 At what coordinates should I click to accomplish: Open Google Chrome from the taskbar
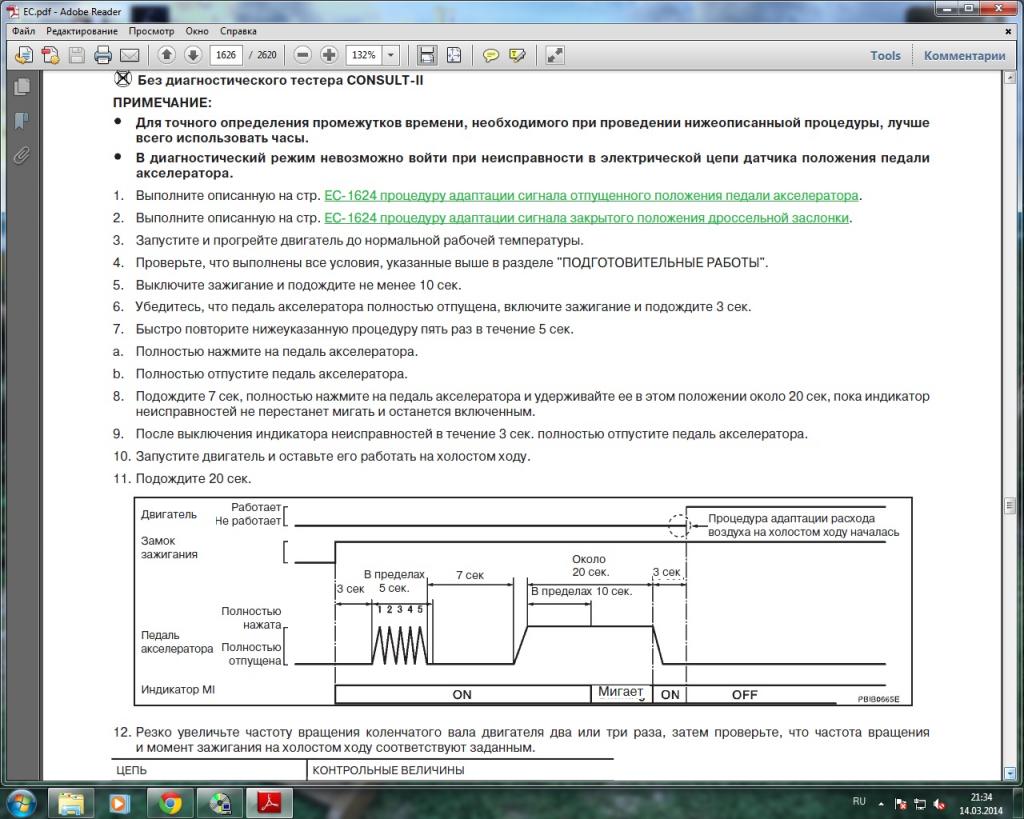pos(170,803)
